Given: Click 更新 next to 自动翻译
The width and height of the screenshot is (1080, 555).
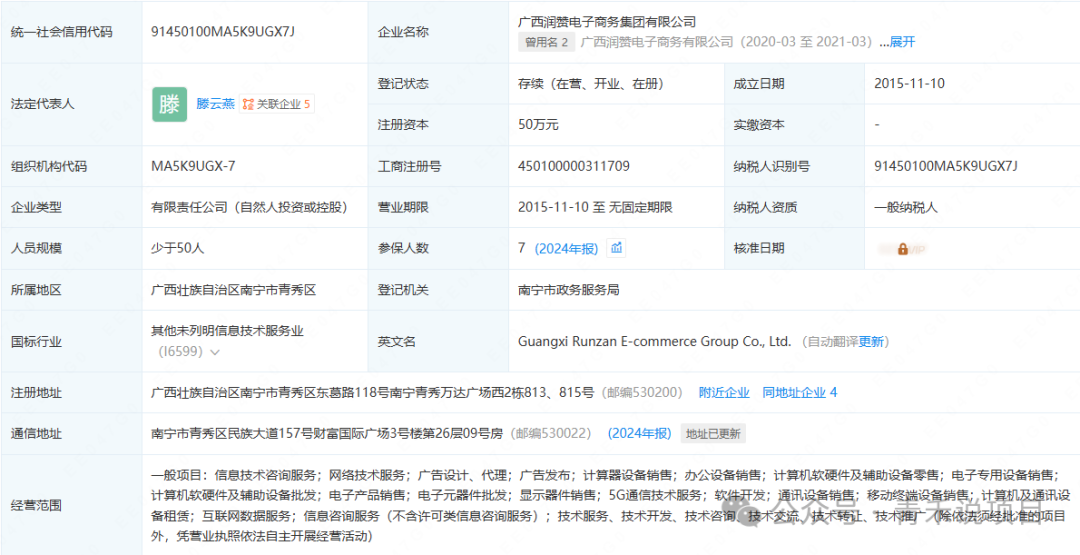Looking at the screenshot, I should (870, 342).
